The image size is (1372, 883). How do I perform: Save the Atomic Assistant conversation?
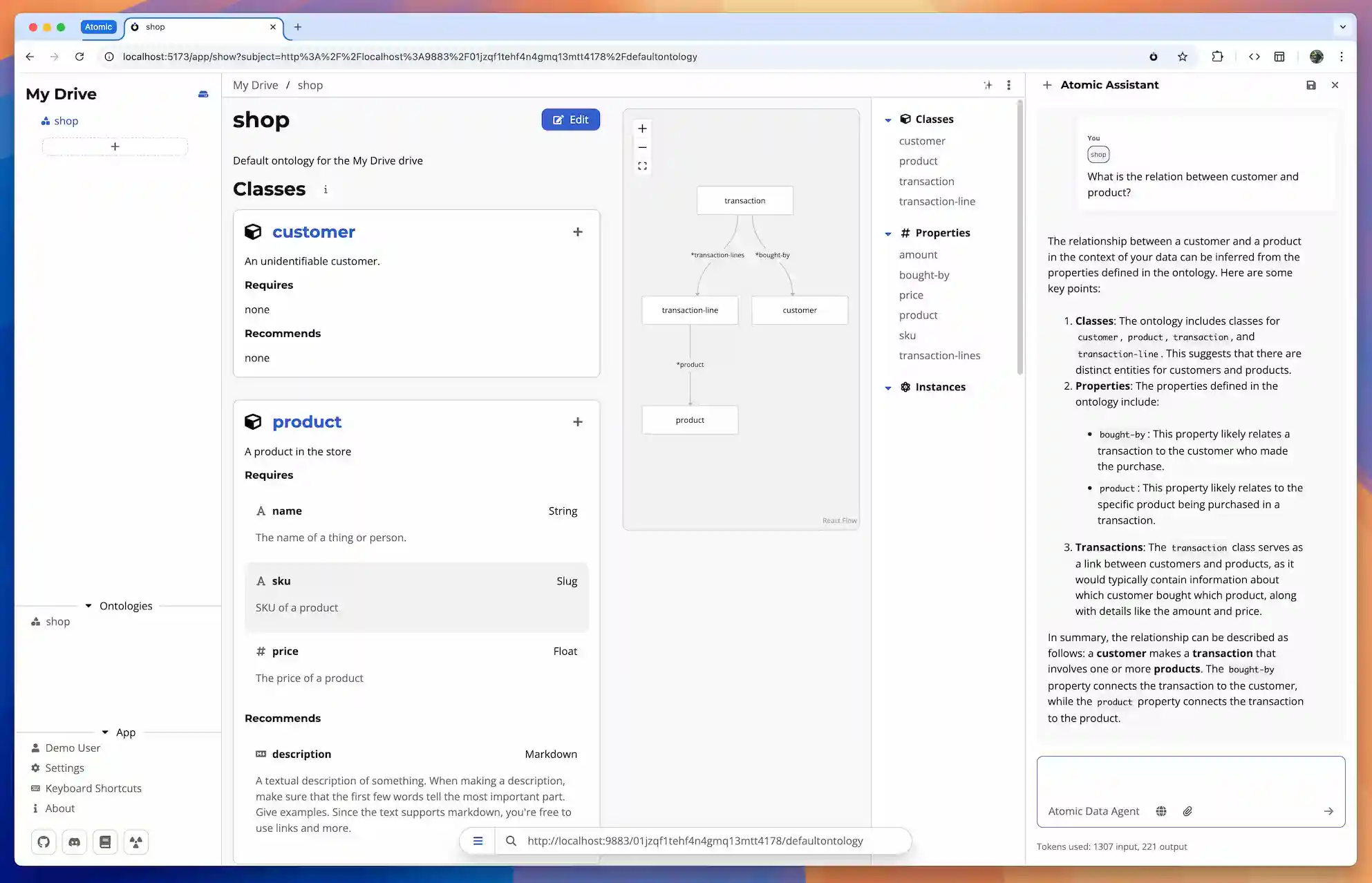pyautogui.click(x=1310, y=85)
